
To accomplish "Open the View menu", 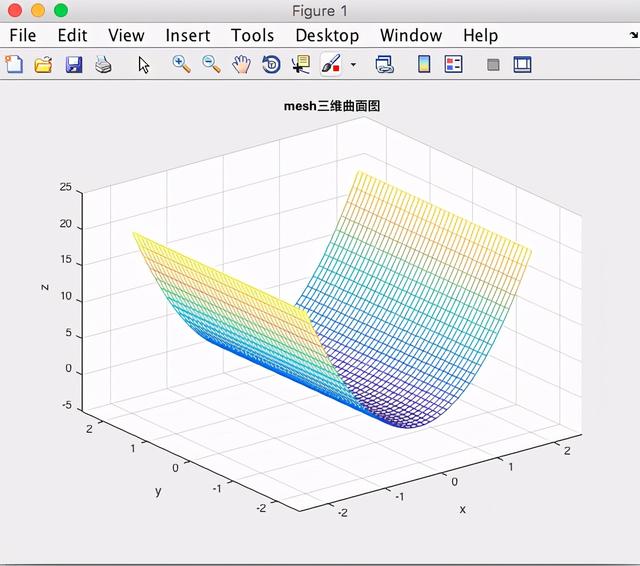I will (126, 36).
